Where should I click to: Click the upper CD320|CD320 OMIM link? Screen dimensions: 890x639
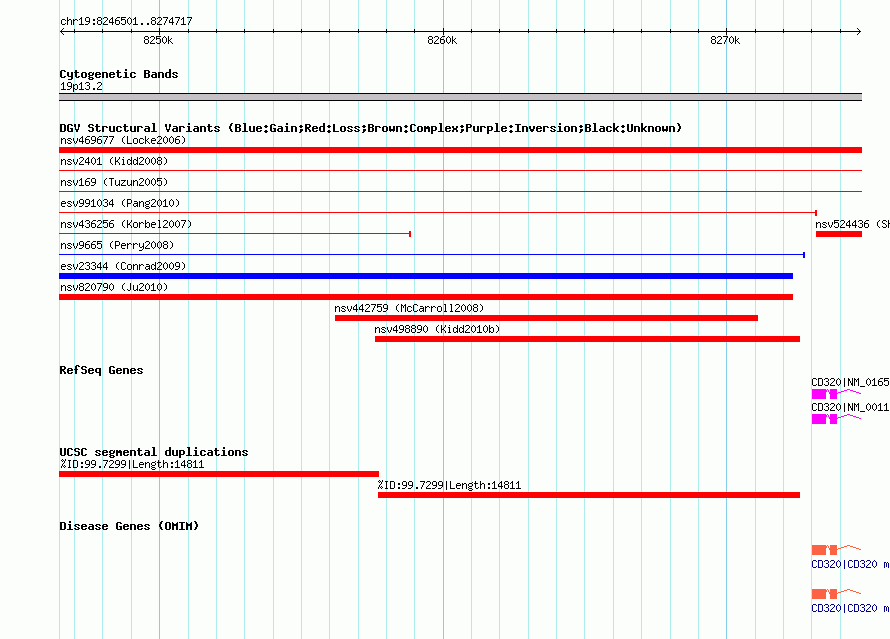click(850, 564)
